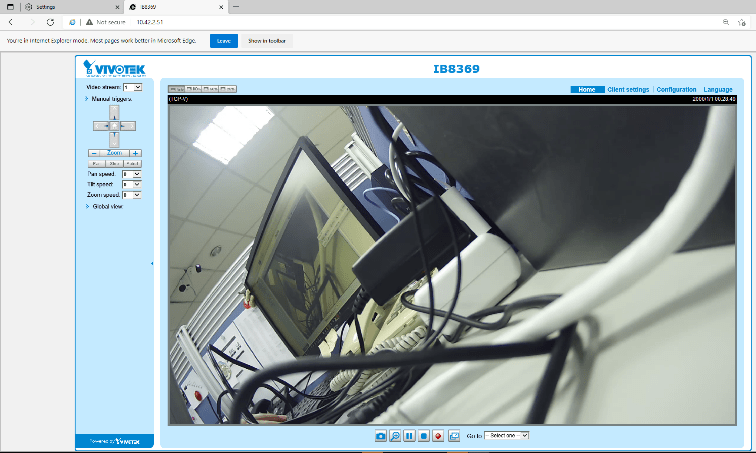Viewport: 756px width, 453px height.
Task: Switch to full screen view icon
Action: pos(453,436)
